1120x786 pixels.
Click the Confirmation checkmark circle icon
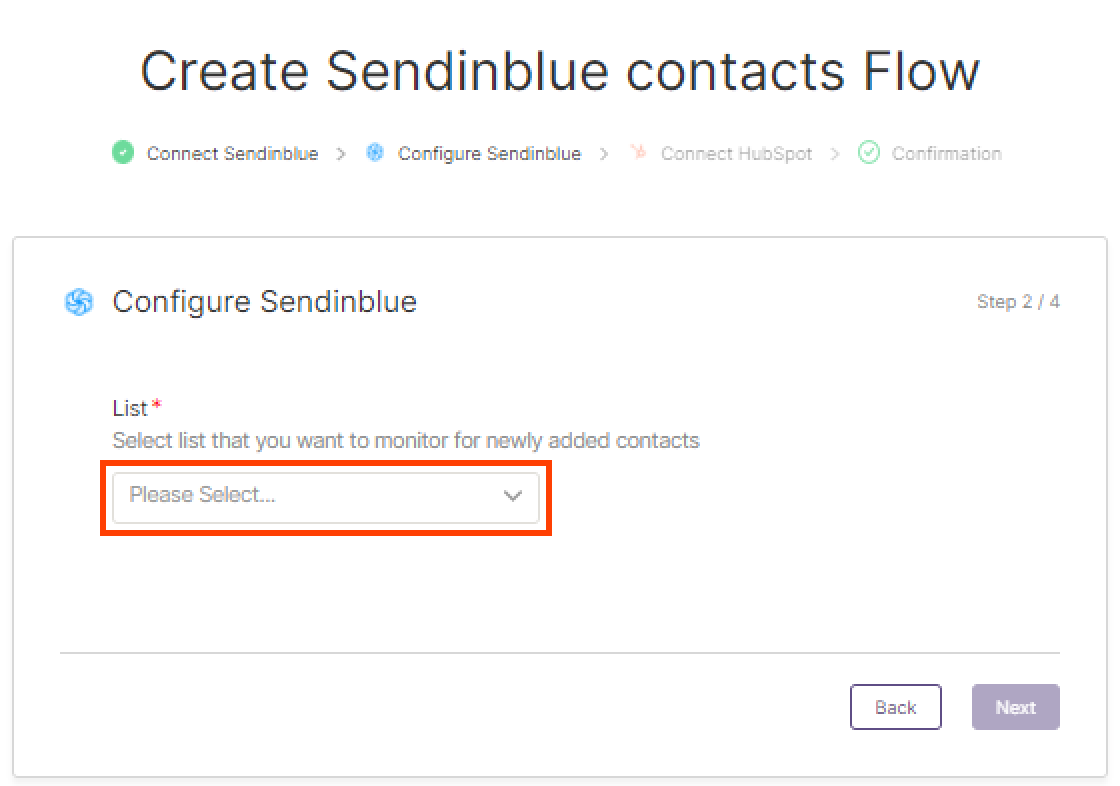[869, 152]
